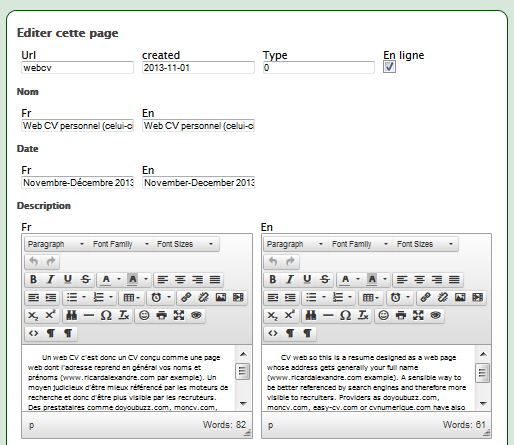Apply superscript in the Fr editor
This screenshot has width=514, height=445.
[51, 315]
